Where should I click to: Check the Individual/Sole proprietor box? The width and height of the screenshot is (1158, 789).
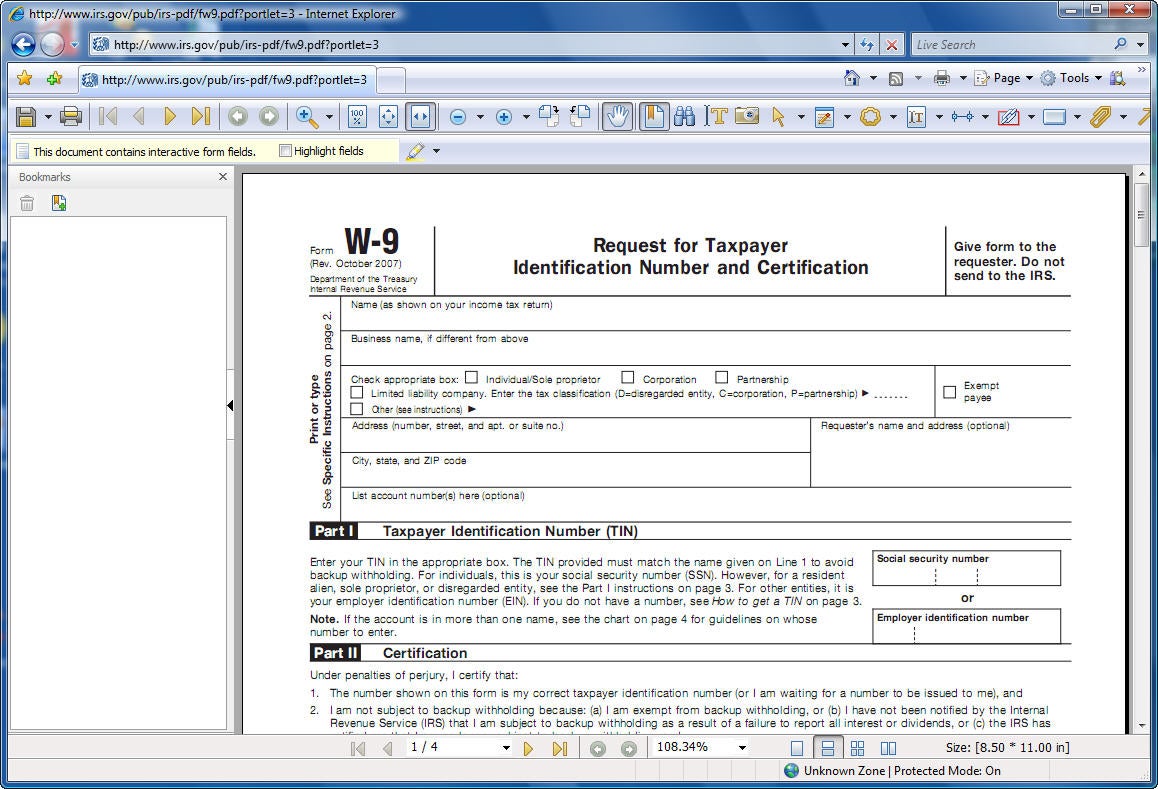click(x=471, y=378)
